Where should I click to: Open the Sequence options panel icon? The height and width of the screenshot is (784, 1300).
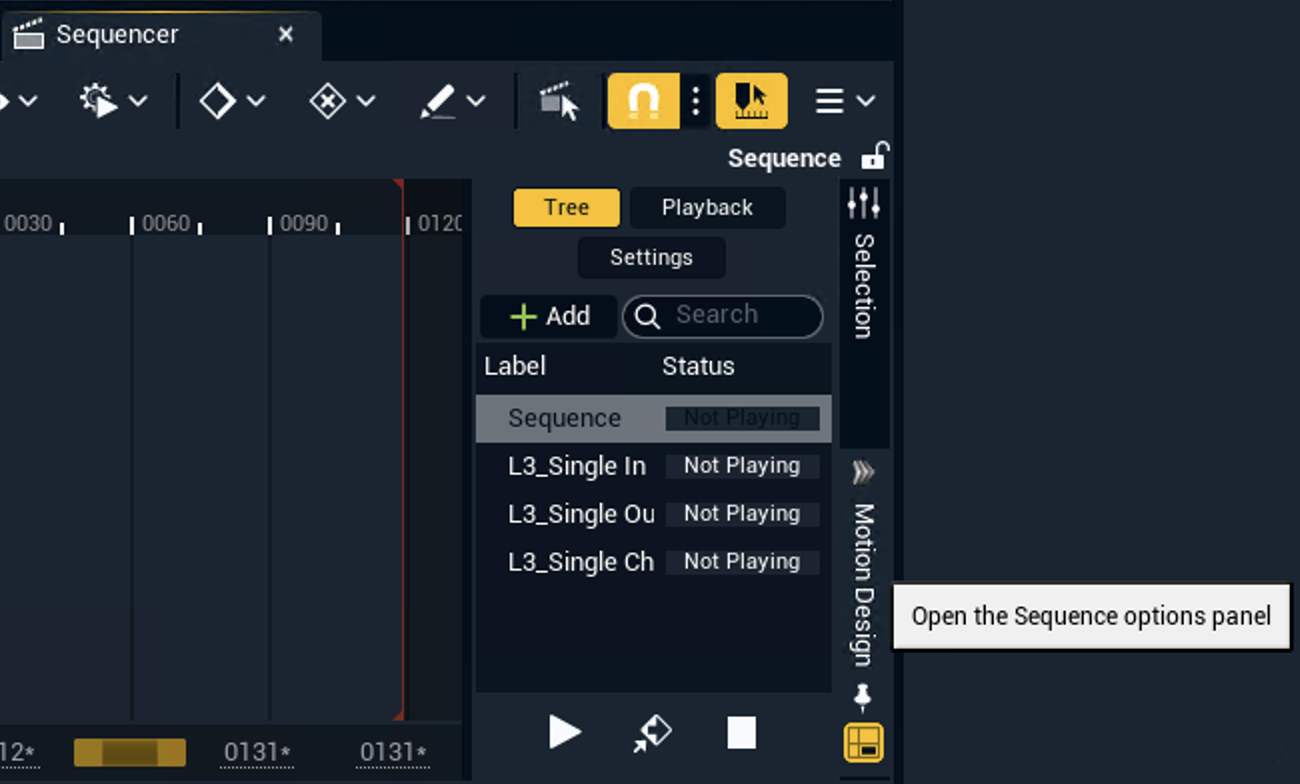click(x=863, y=743)
